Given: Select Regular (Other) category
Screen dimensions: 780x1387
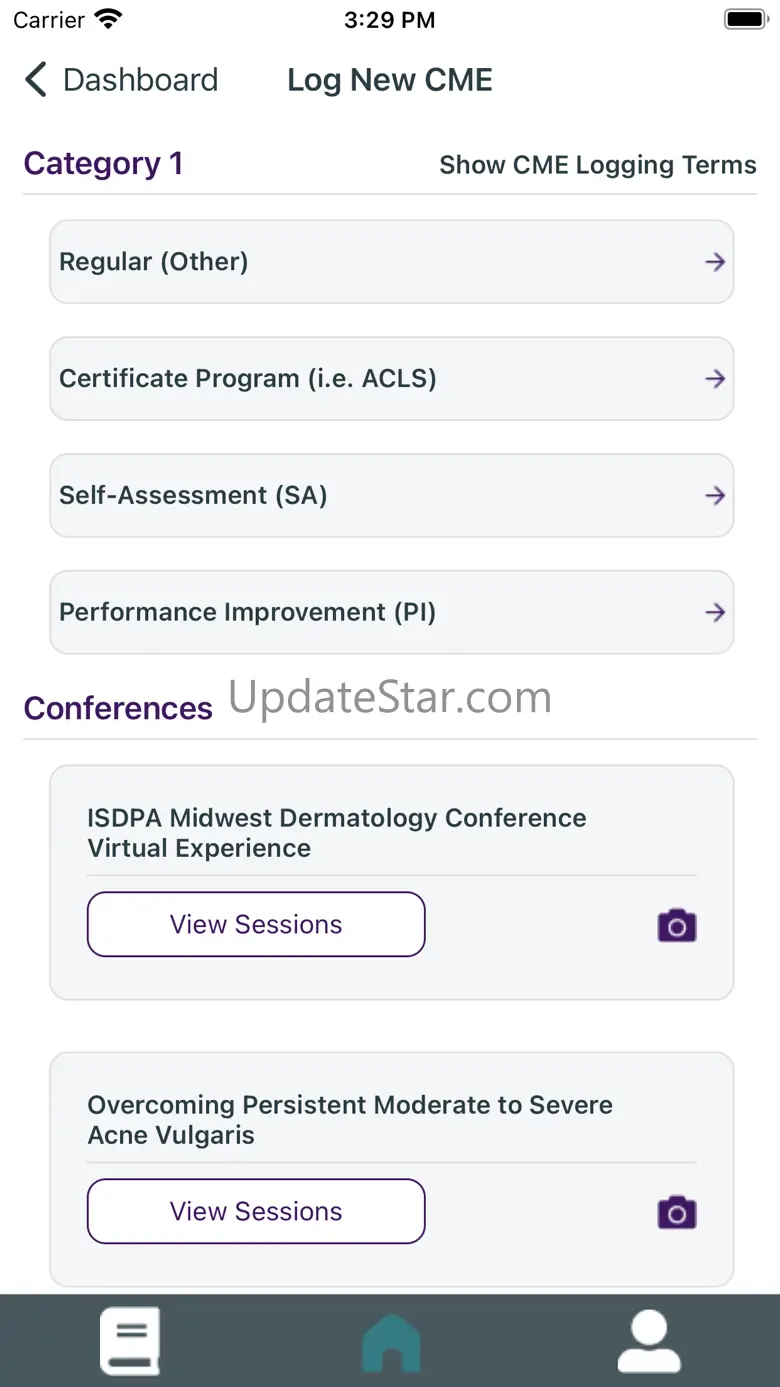Looking at the screenshot, I should click(x=154, y=262).
